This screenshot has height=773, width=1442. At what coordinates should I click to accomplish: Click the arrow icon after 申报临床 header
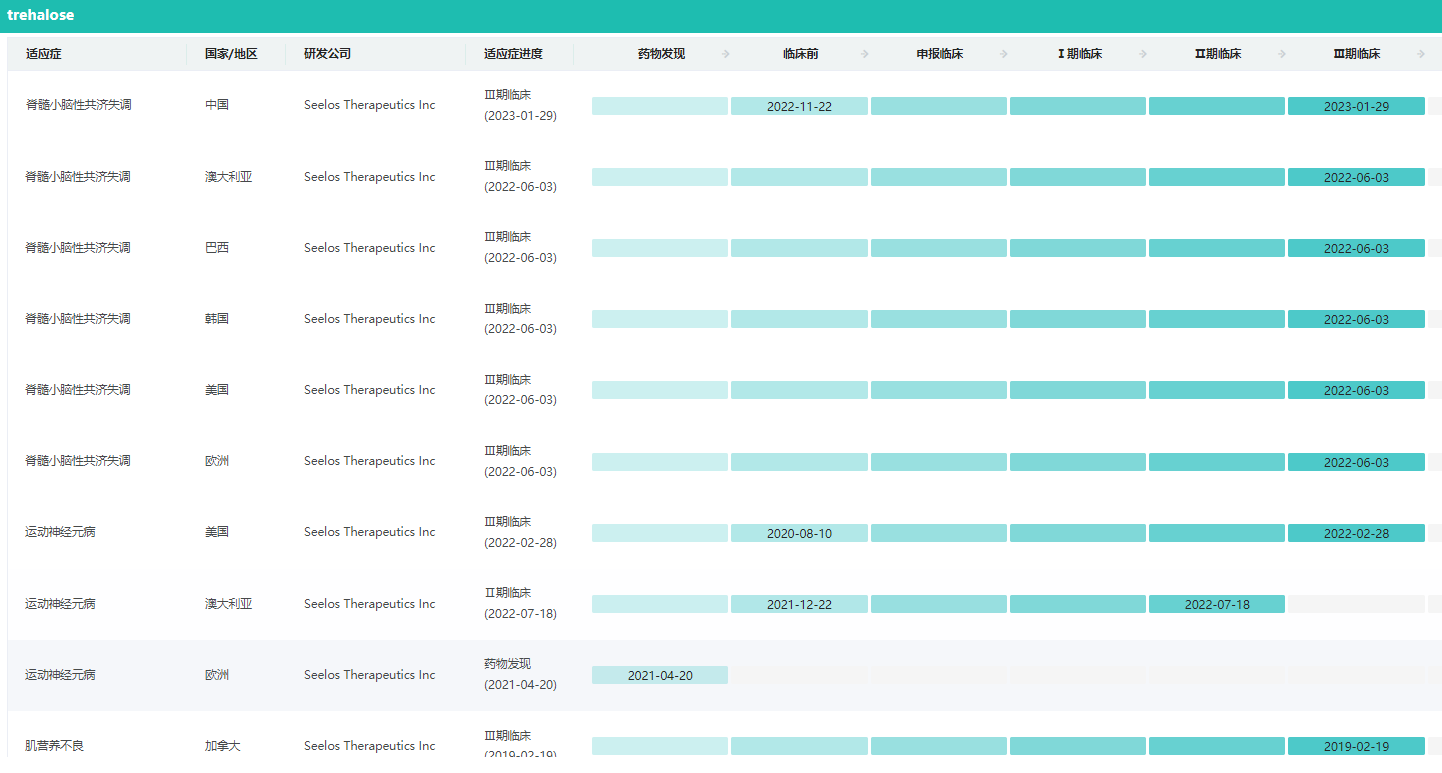tap(1004, 54)
